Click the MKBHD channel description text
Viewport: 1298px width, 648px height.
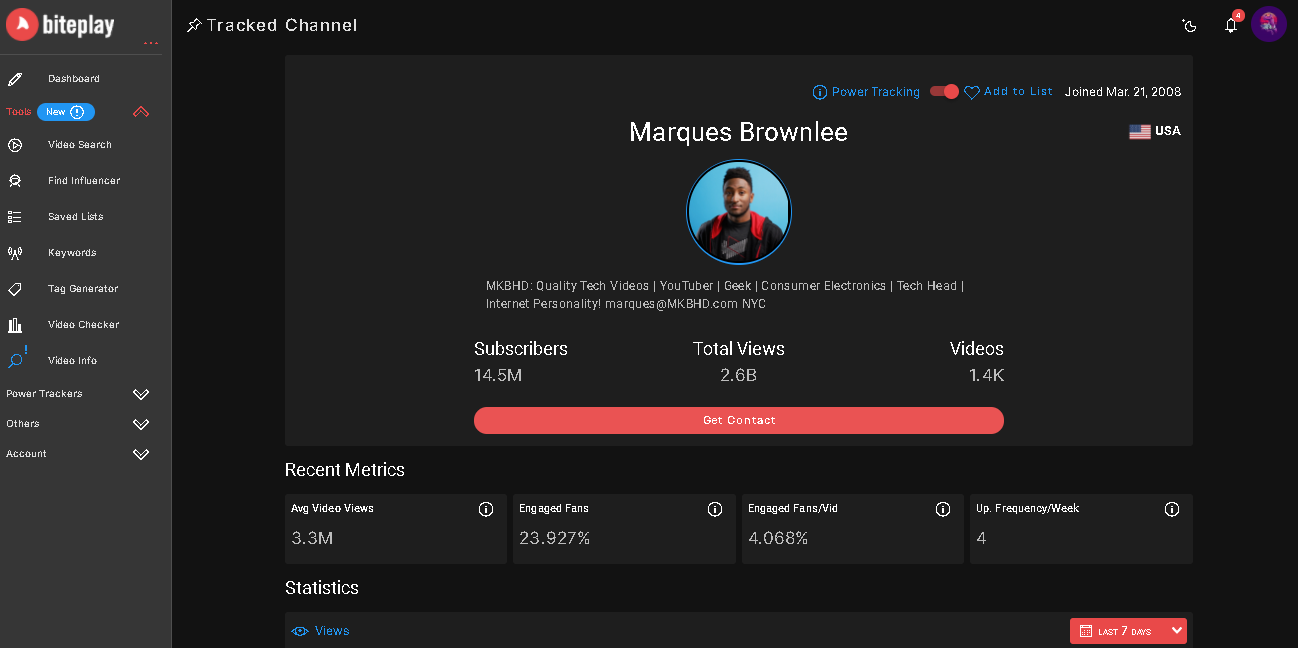coord(726,295)
